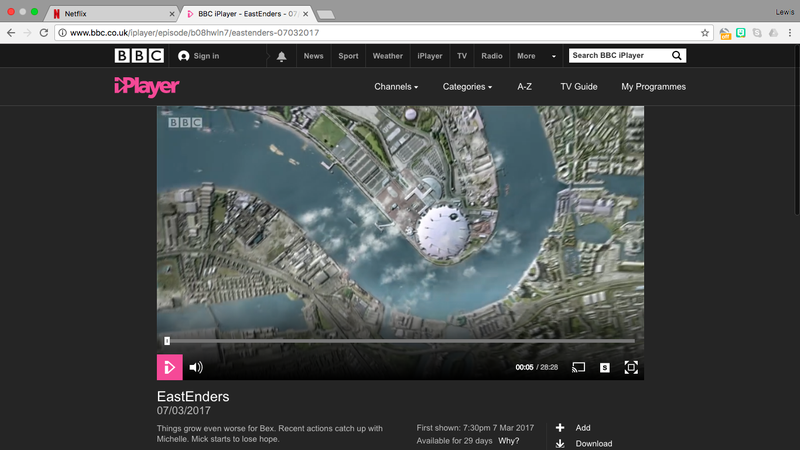Expand the Categories dropdown
800x450 pixels.
[467, 87]
